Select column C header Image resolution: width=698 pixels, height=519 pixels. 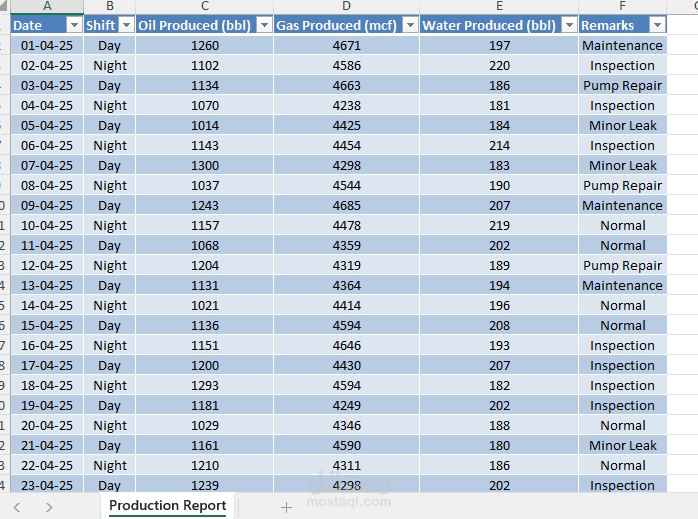tap(205, 6)
